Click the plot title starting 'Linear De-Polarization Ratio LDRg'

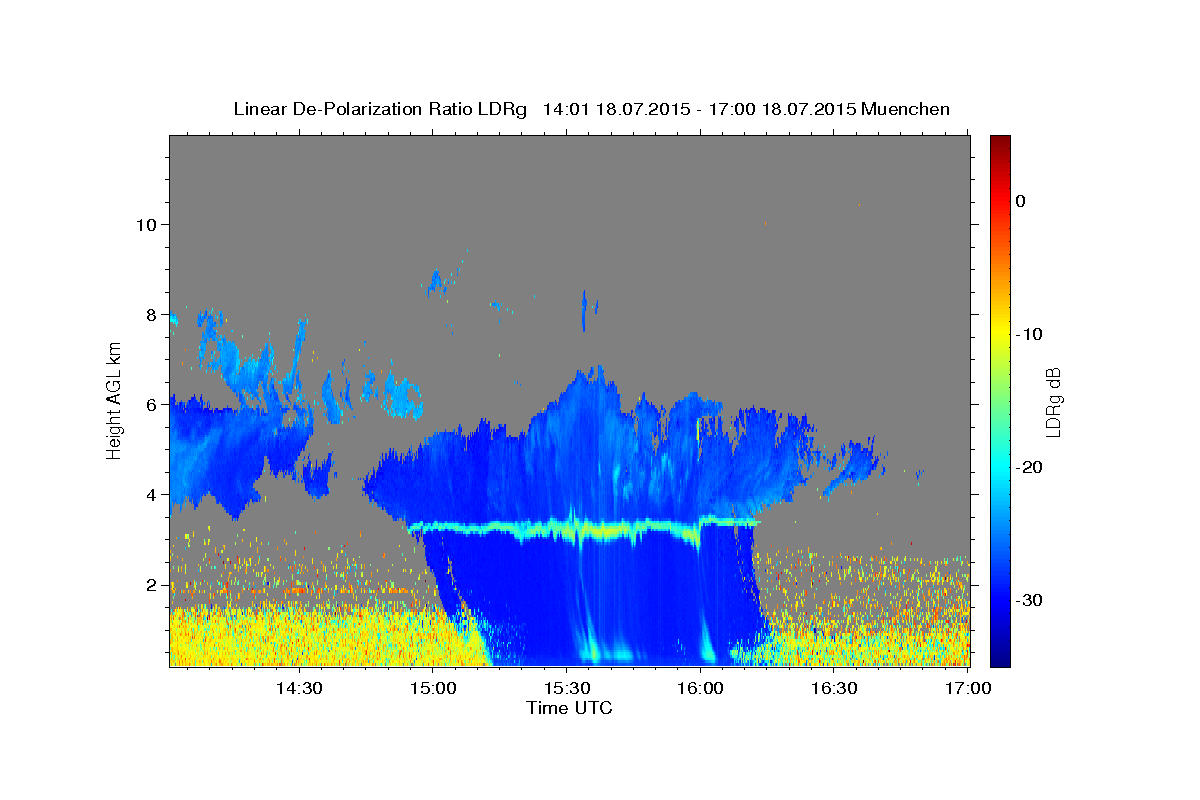591,109
